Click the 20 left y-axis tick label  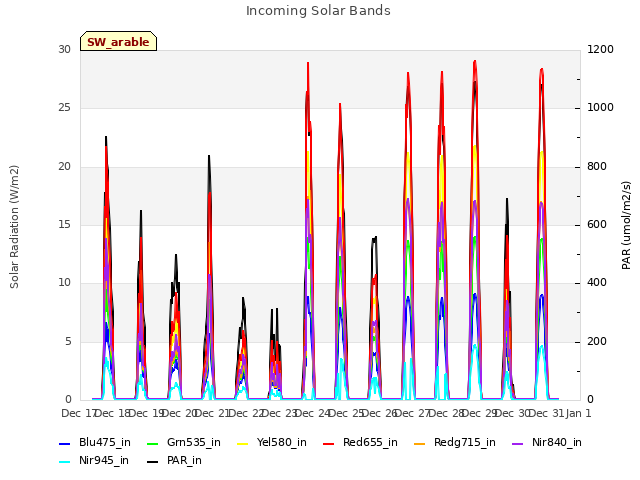pos(64,167)
